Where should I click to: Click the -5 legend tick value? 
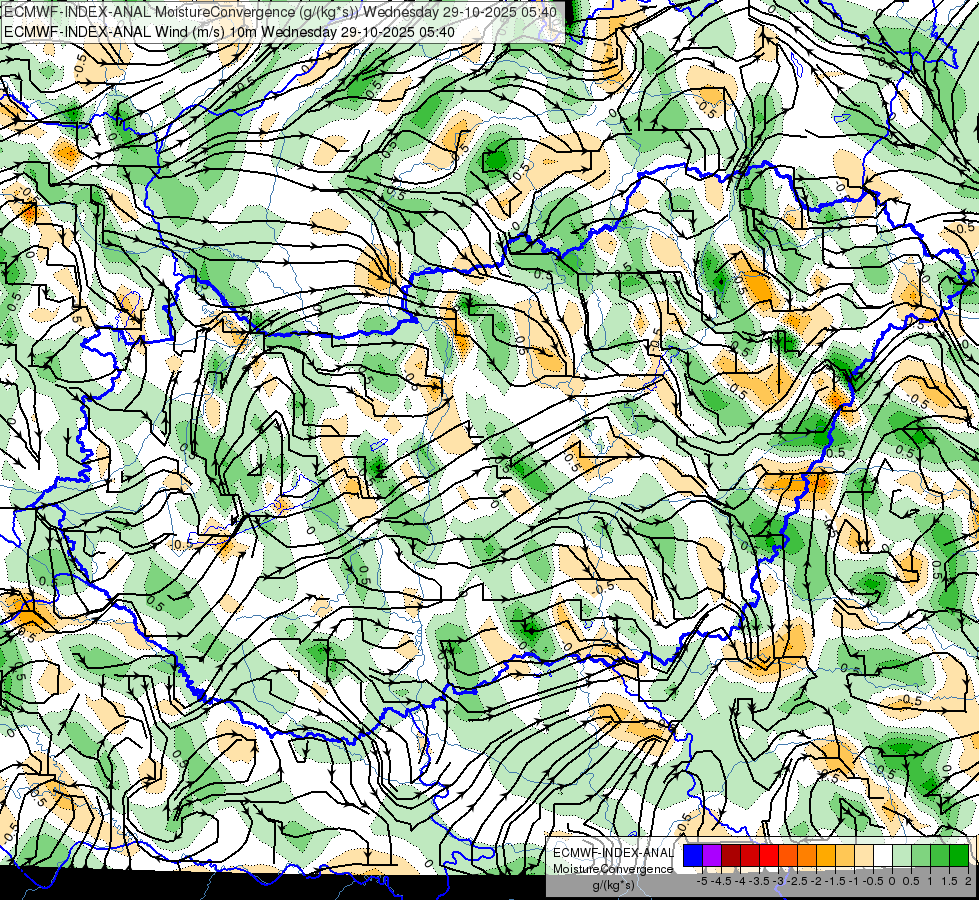(x=702, y=881)
